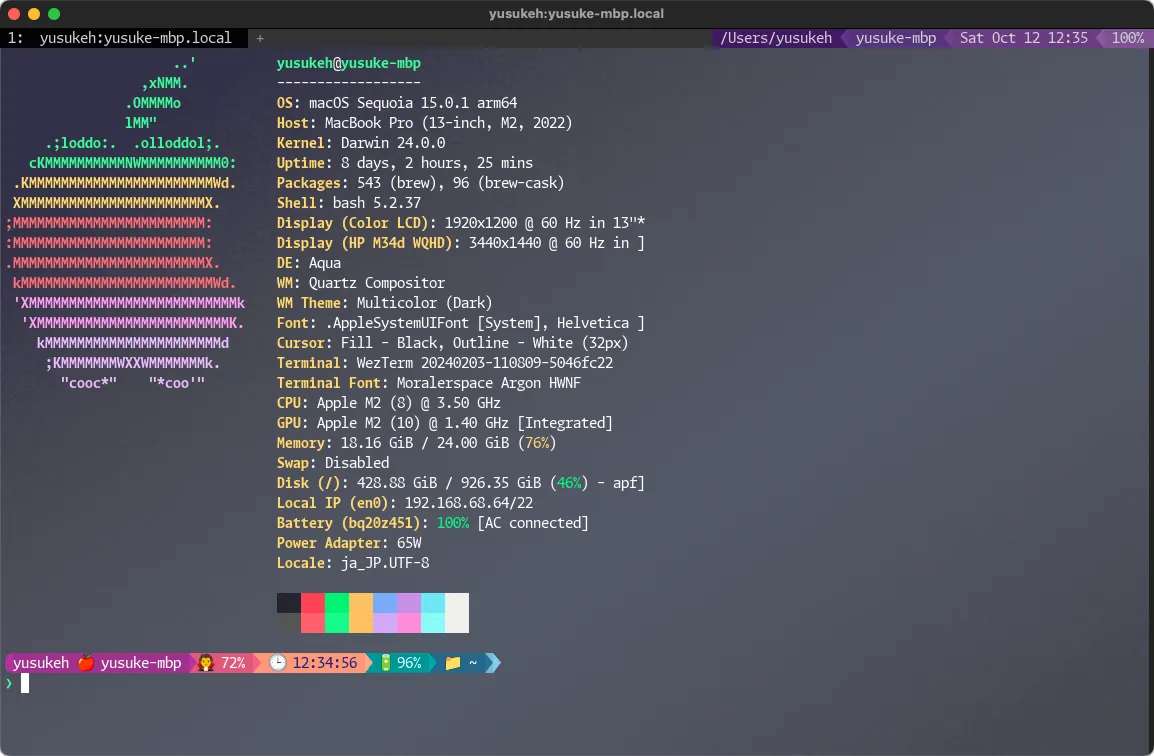Open a new tab with the plus button
The height and width of the screenshot is (756, 1154).
(x=260, y=38)
